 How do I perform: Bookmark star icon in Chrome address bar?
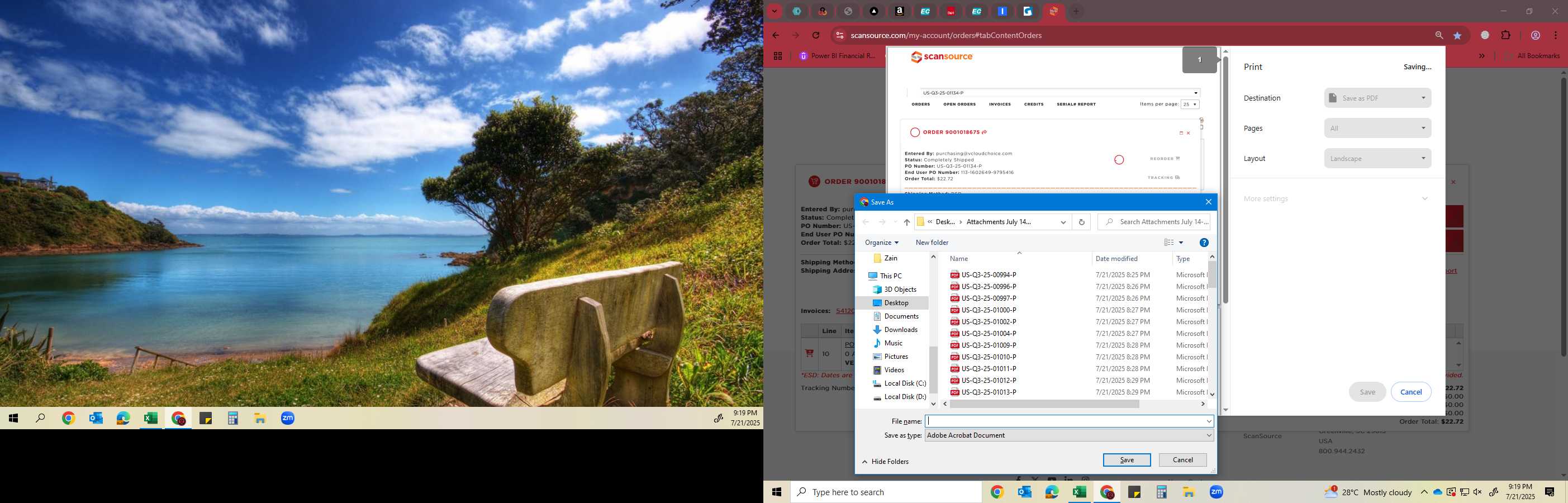1457,35
